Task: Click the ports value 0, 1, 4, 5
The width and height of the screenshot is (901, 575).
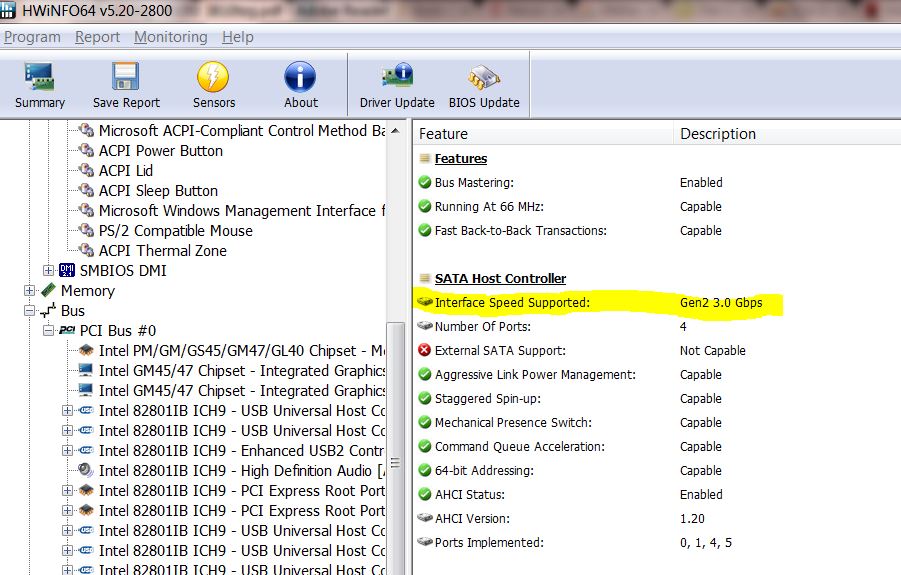Action: 706,542
